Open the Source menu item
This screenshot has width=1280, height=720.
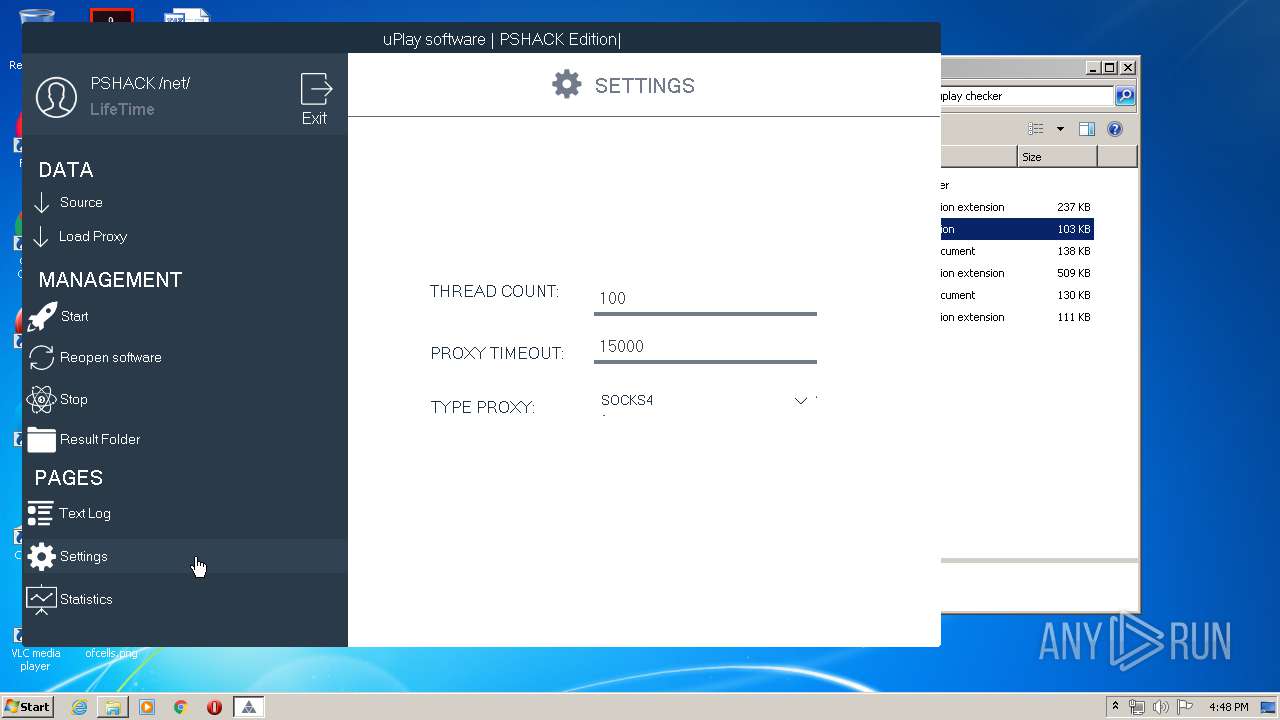coord(81,202)
